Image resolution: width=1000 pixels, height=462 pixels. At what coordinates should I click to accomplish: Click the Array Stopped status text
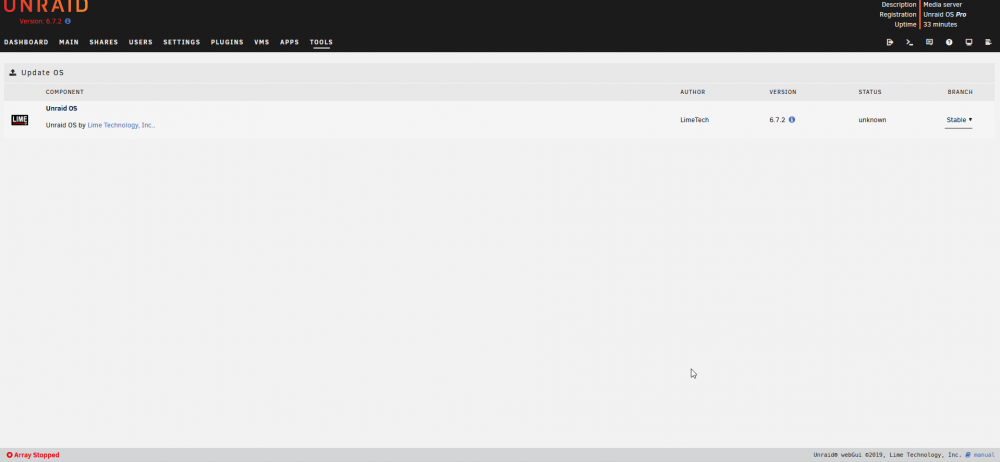37,455
